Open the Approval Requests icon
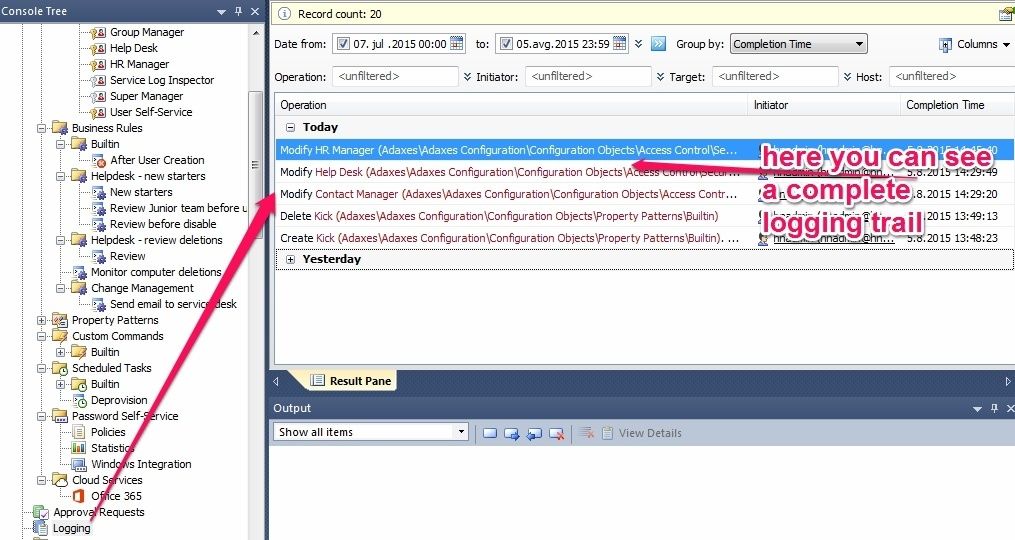Image resolution: width=1015 pixels, height=540 pixels. [41, 512]
